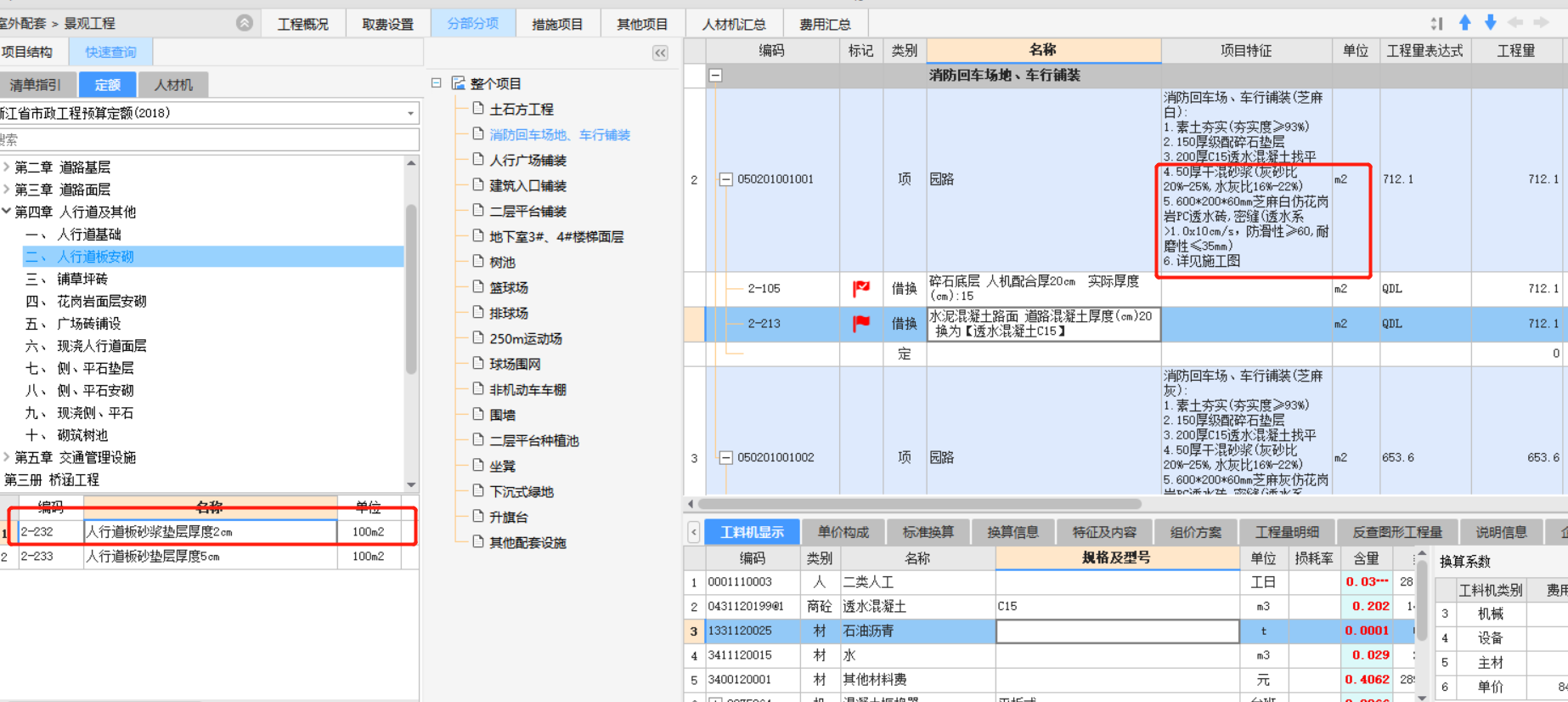Collapse 第四章 人行道及其他 chapter

pos(7,211)
